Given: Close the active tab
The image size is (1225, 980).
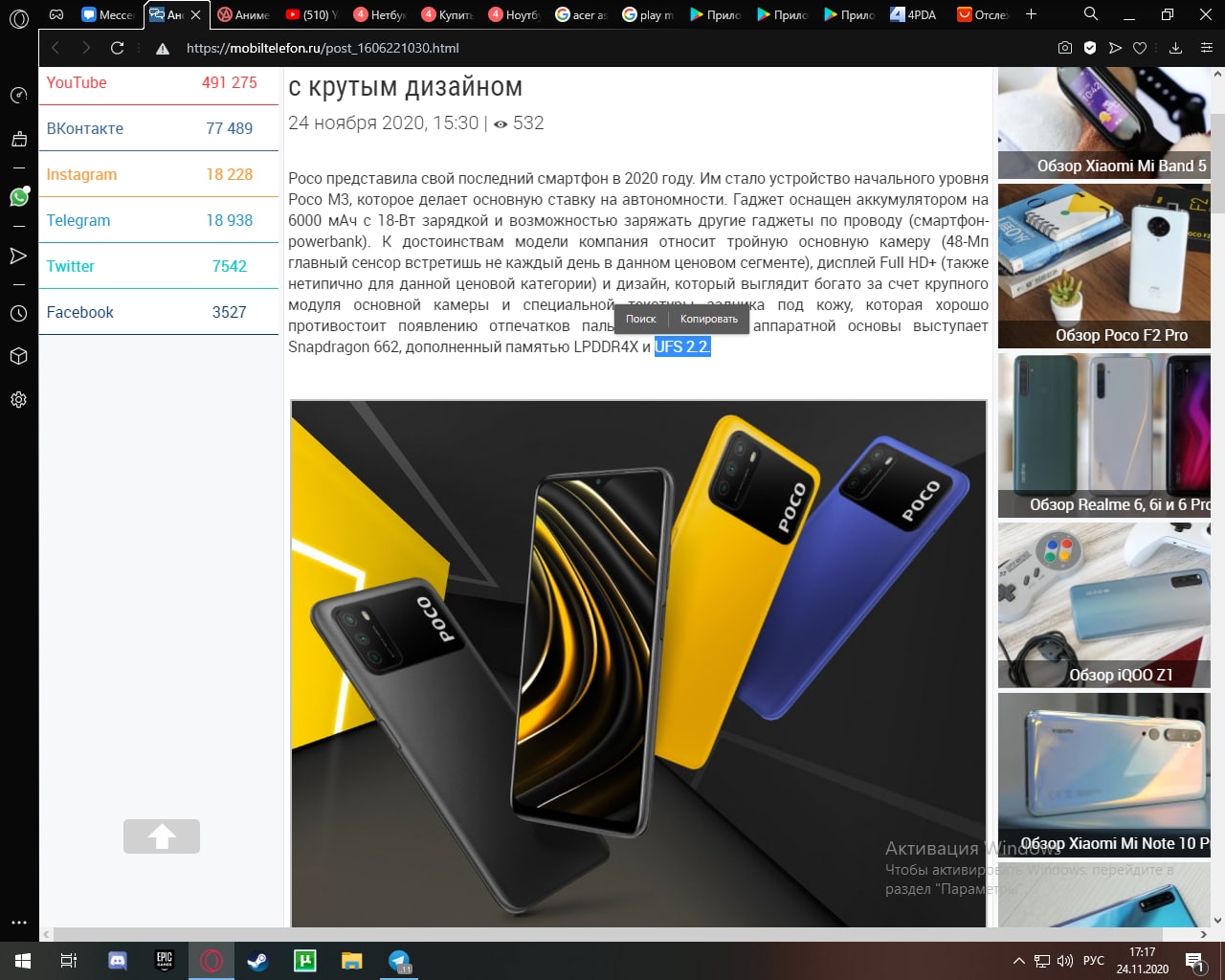Looking at the screenshot, I should 195,14.
